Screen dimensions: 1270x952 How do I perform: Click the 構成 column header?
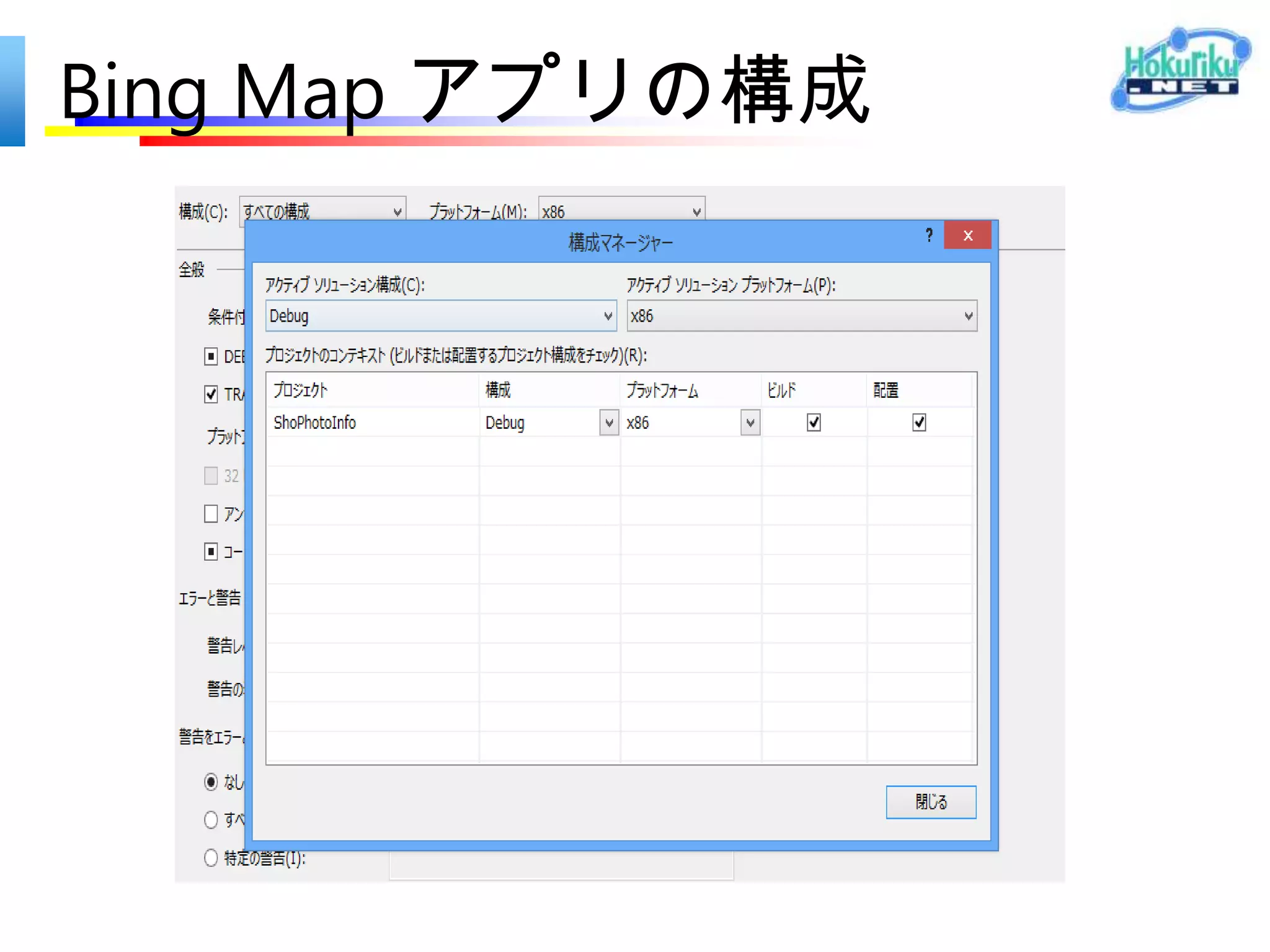click(x=549, y=390)
